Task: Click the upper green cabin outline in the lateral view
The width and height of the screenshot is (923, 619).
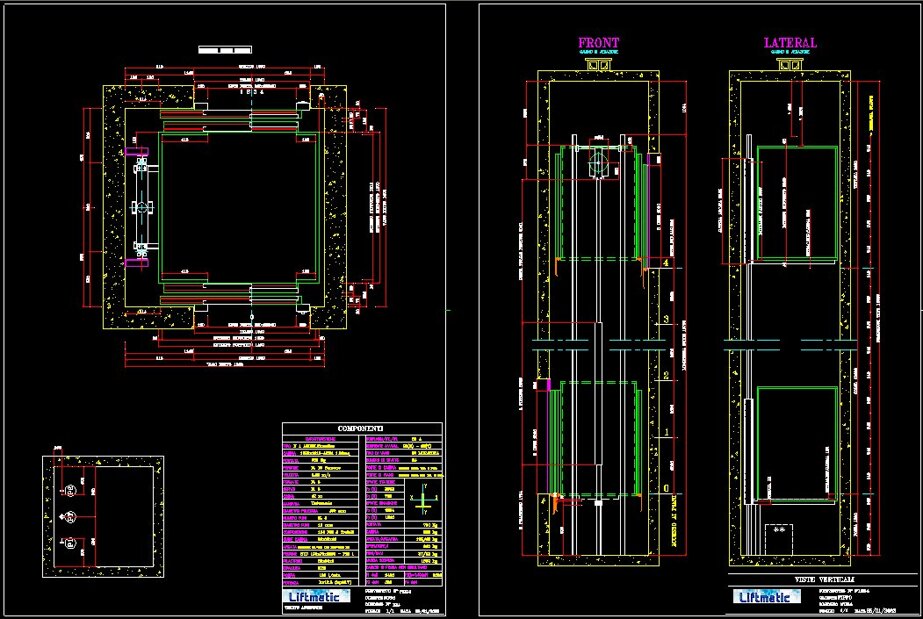Action: click(797, 203)
